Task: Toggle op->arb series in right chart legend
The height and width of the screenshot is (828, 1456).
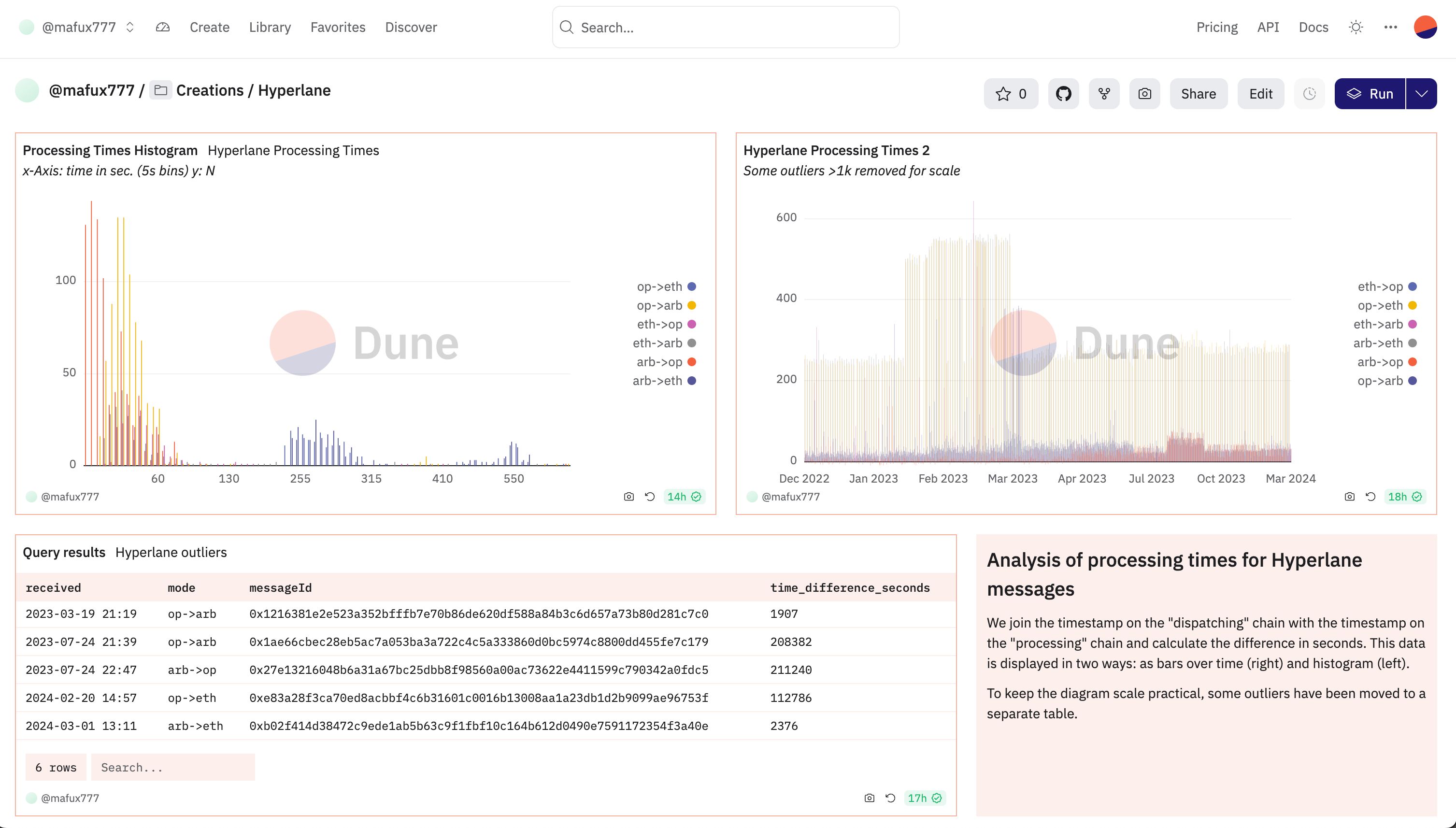Action: (x=1387, y=381)
